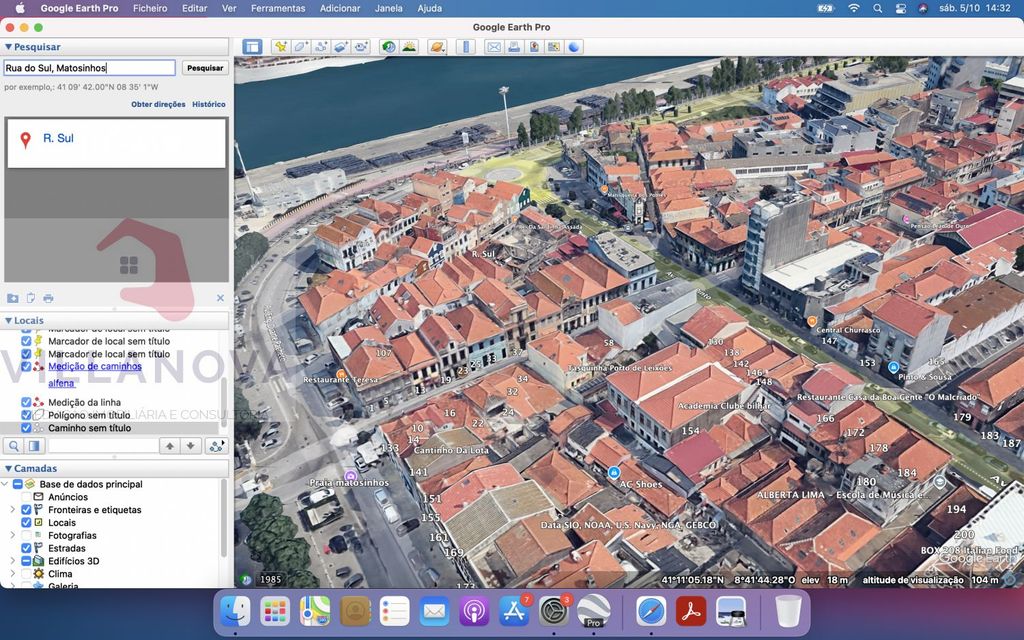
Task: Collapse Base de dados principal tree node
Action: pyautogui.click(x=5, y=484)
